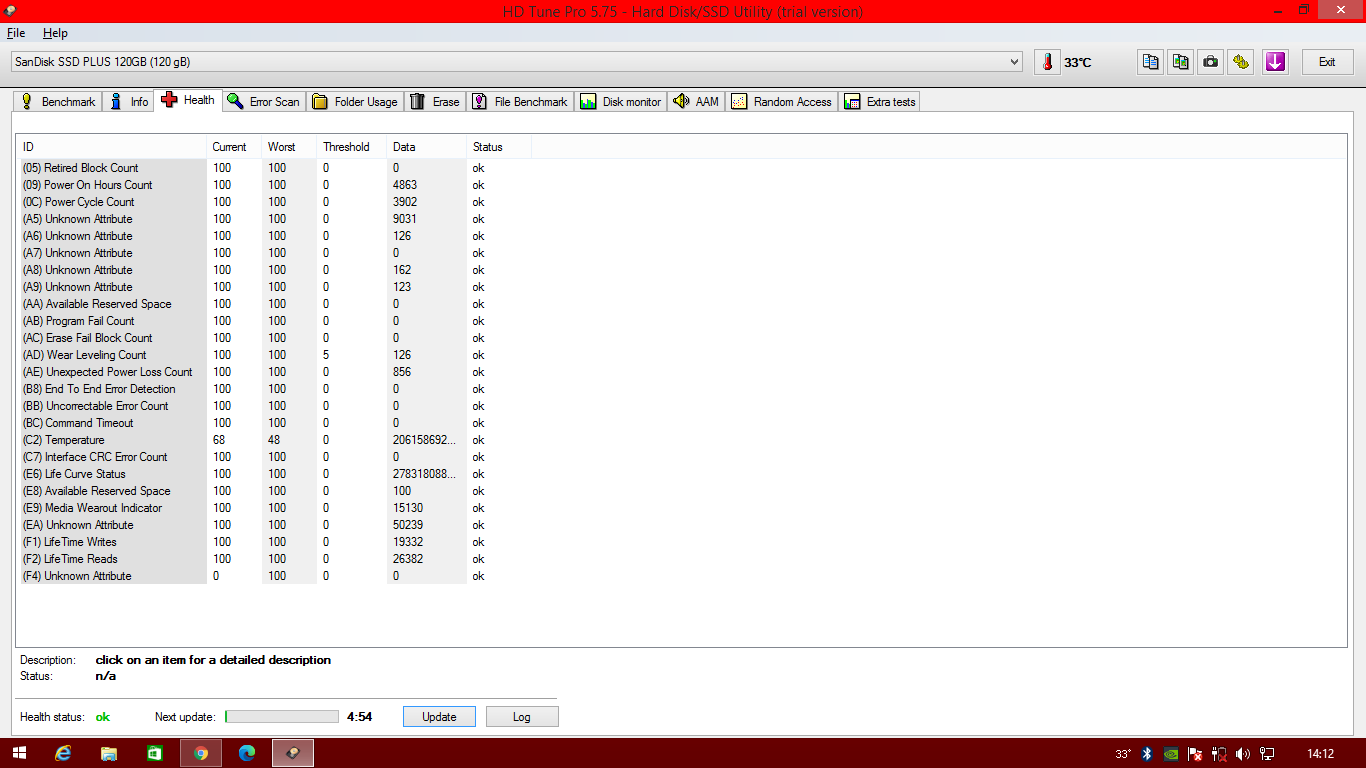
Task: Select the Power Cycle Count attribute
Action: coord(275,202)
